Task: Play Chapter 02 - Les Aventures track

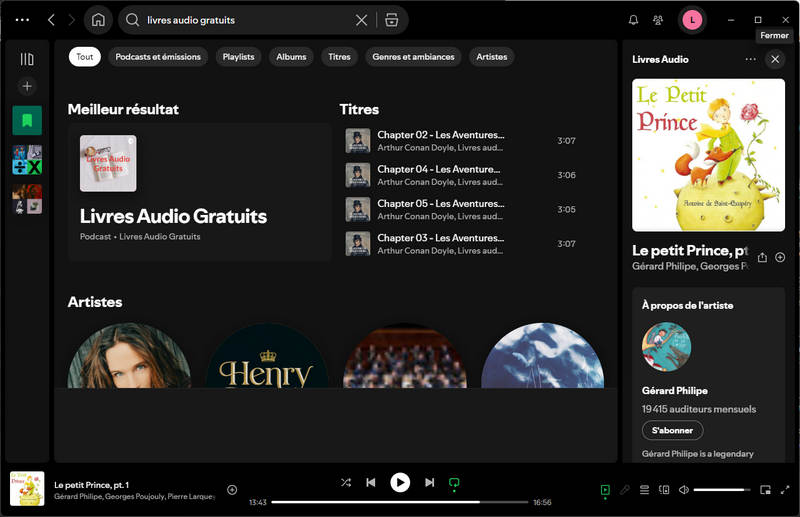Action: 462,141
